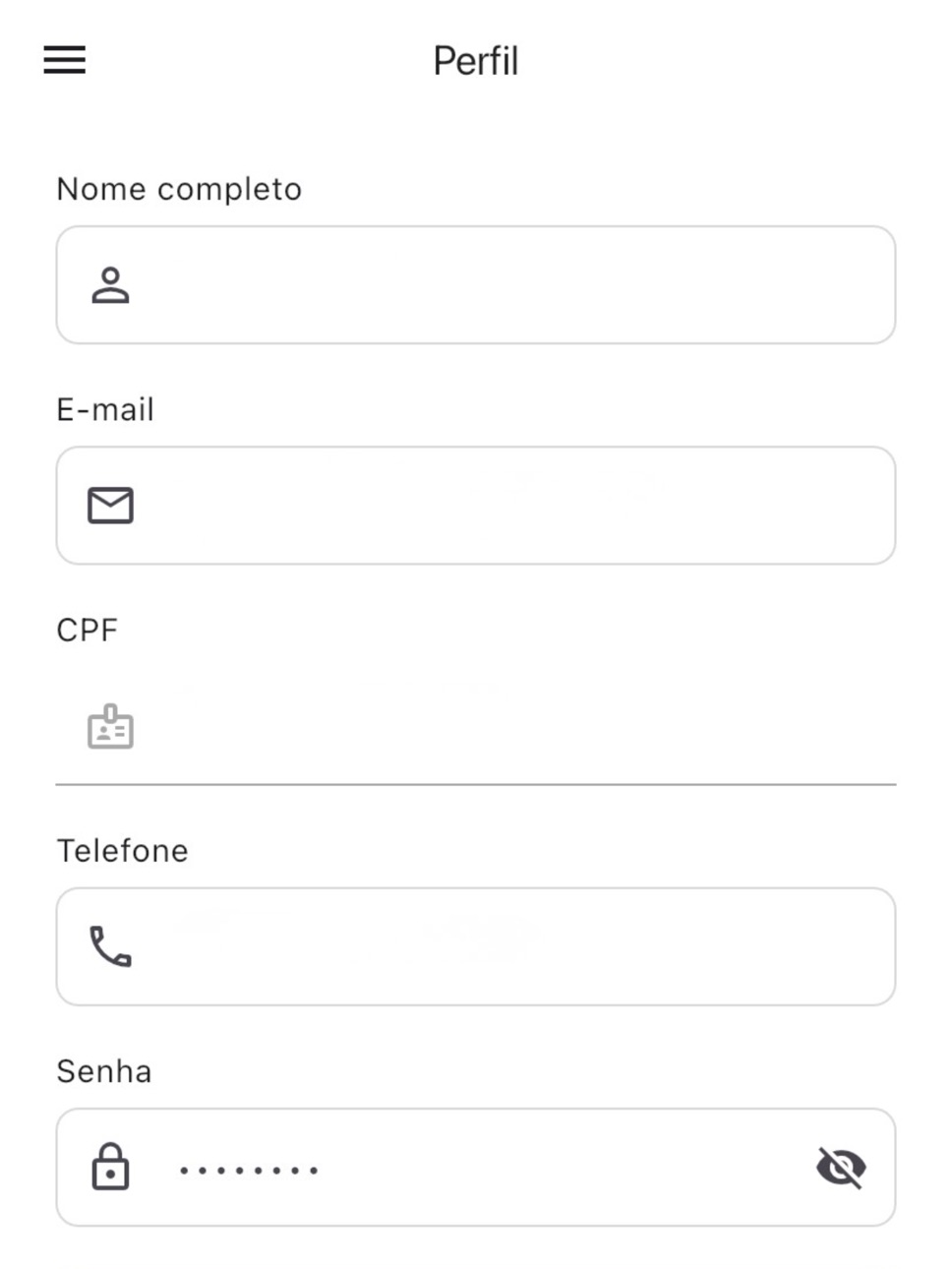Click the envelope icon in E-mail field

(x=110, y=506)
